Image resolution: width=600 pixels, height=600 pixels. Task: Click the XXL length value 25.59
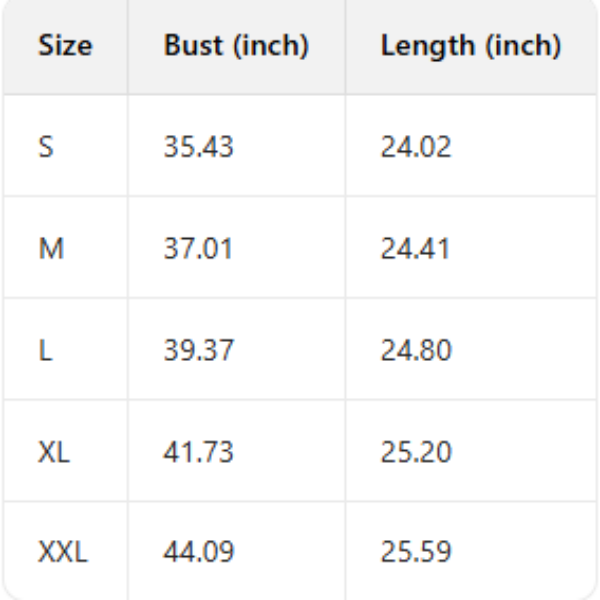(x=415, y=551)
